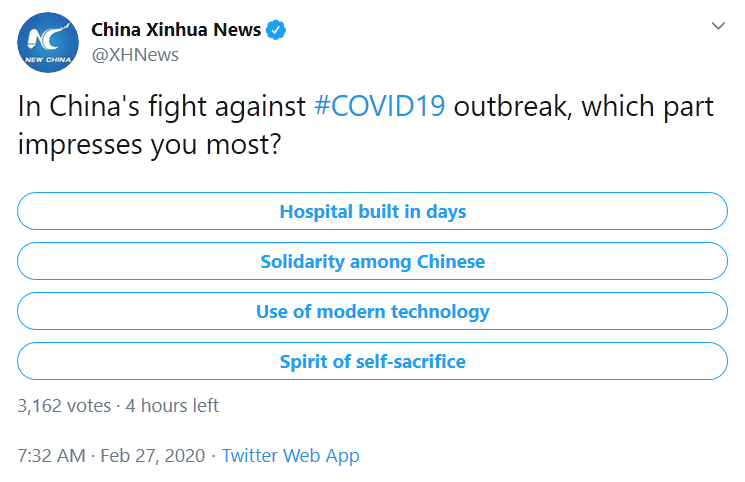Click the NEW CHINA label on logo
The image size is (745, 482).
point(48,60)
